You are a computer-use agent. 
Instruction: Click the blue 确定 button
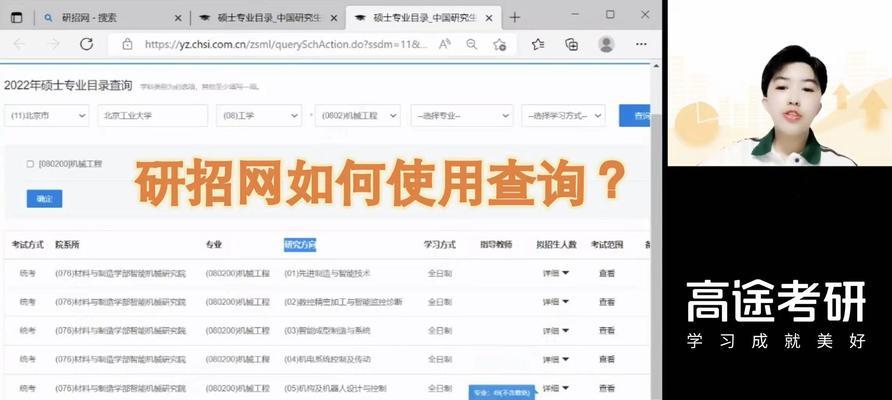click(x=44, y=199)
